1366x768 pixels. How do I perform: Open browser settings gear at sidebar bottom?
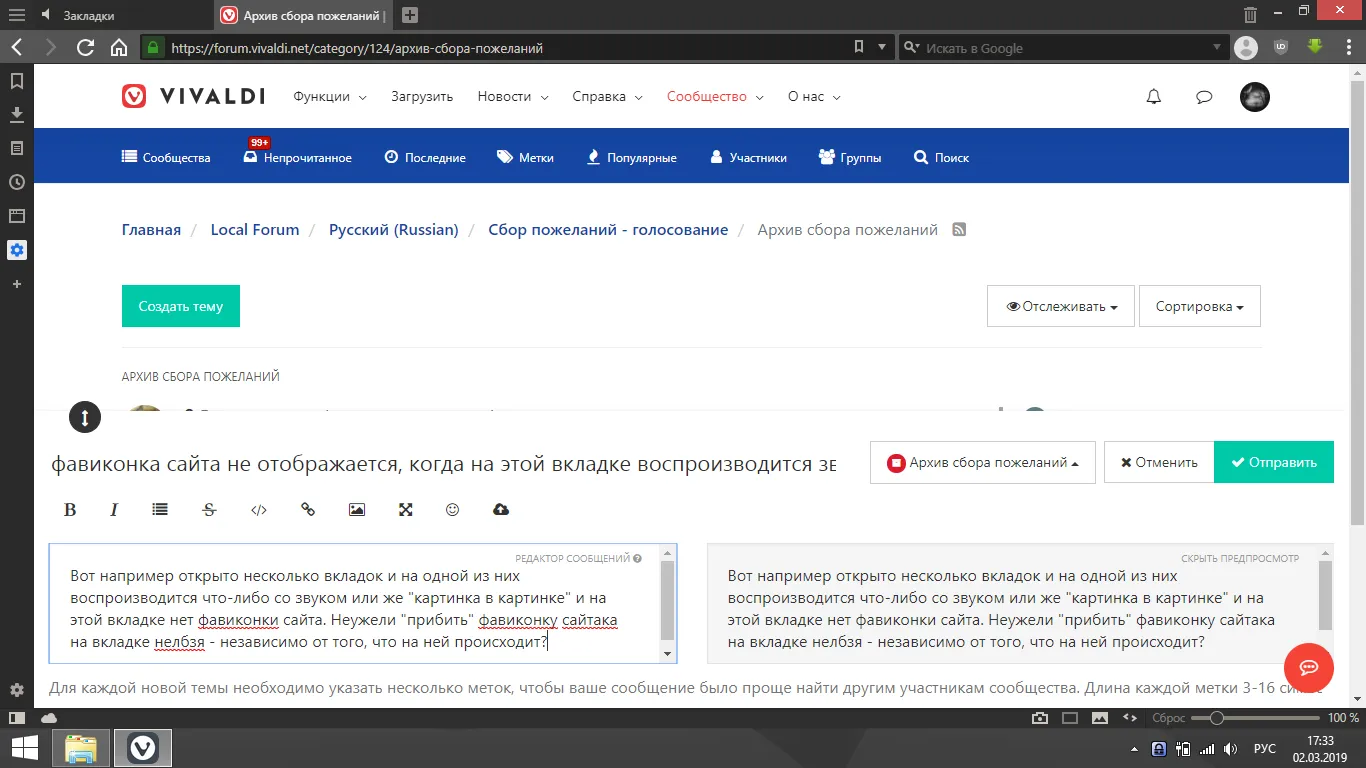pos(16,690)
